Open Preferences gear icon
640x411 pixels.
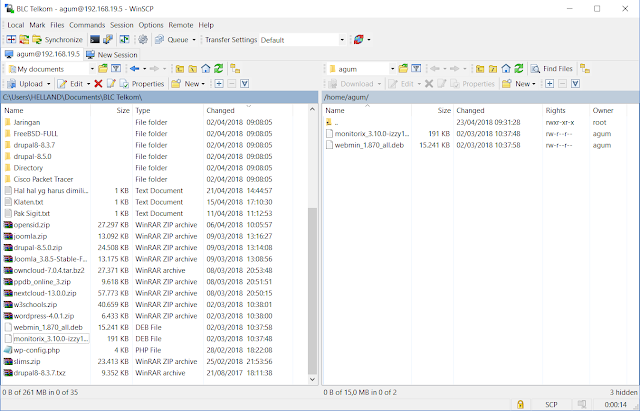pyautogui.click(x=143, y=40)
